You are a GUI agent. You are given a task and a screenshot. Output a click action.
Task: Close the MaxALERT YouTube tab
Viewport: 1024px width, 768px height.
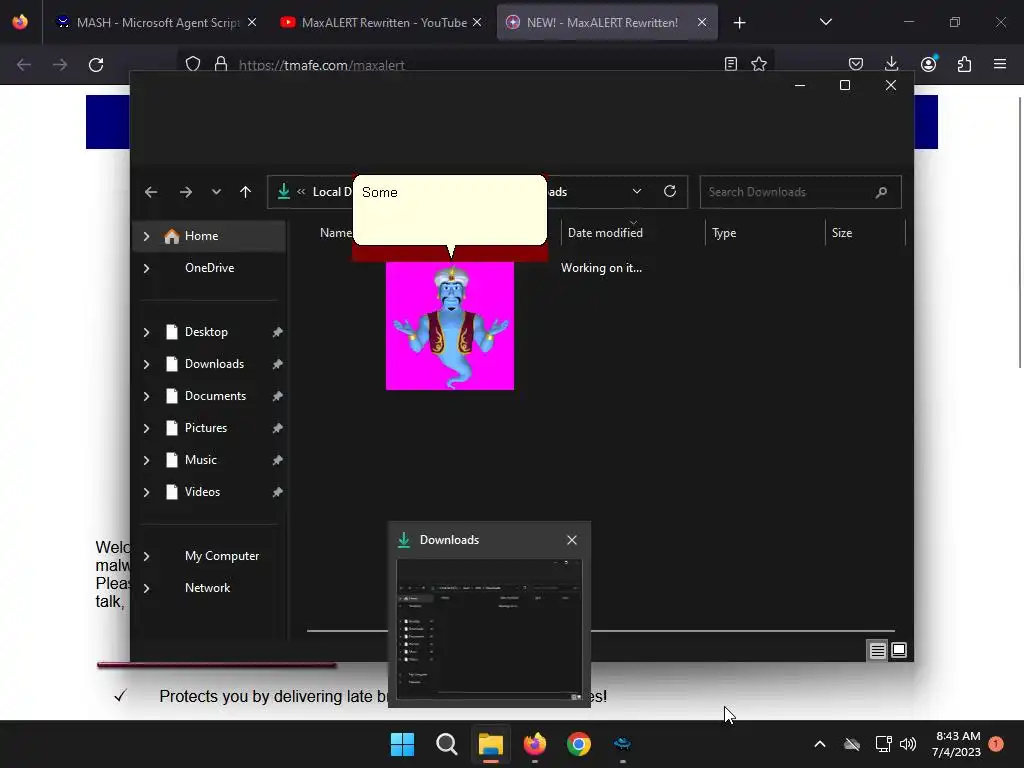point(477,22)
